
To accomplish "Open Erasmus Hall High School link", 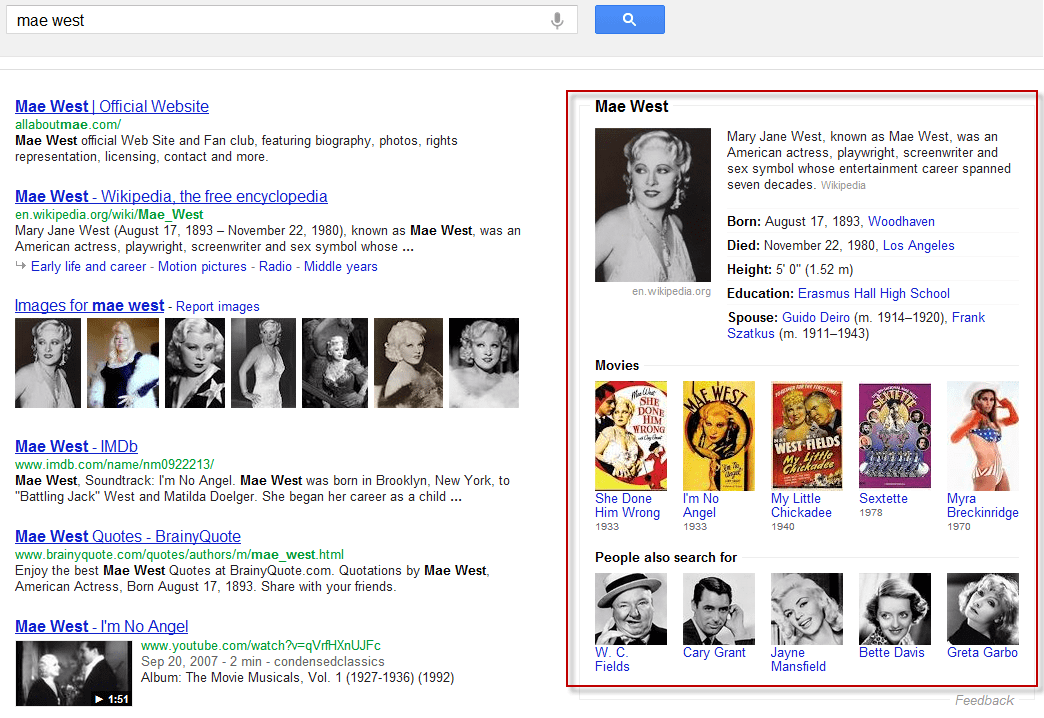I will tap(874, 293).
